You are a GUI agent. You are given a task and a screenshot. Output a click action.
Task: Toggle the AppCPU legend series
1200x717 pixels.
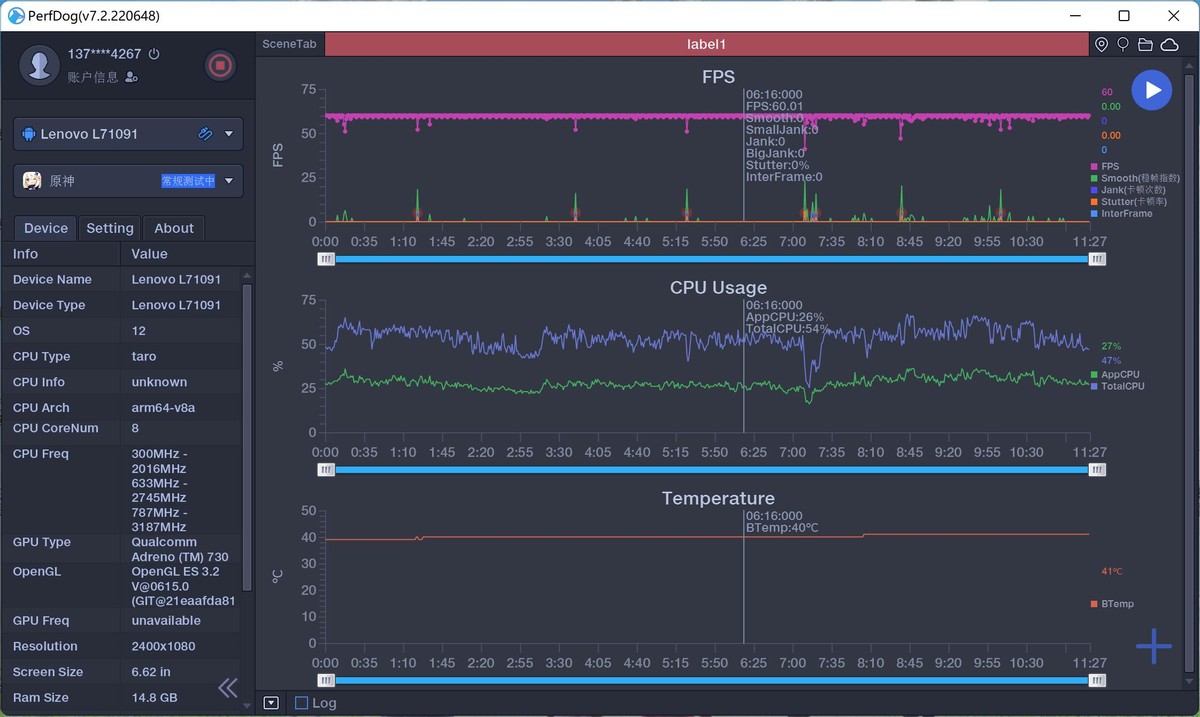coord(1119,374)
